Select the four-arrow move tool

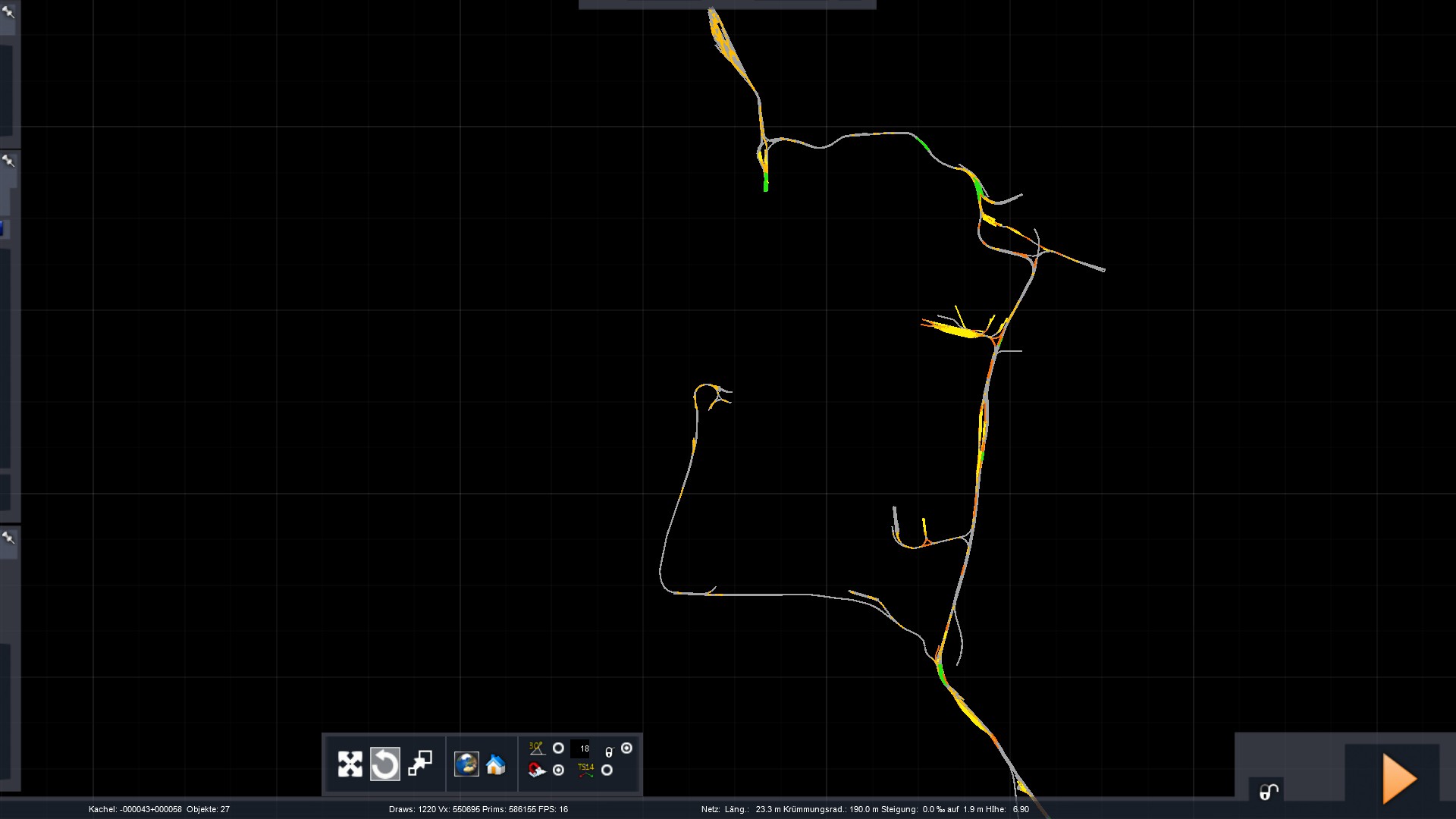[x=350, y=764]
